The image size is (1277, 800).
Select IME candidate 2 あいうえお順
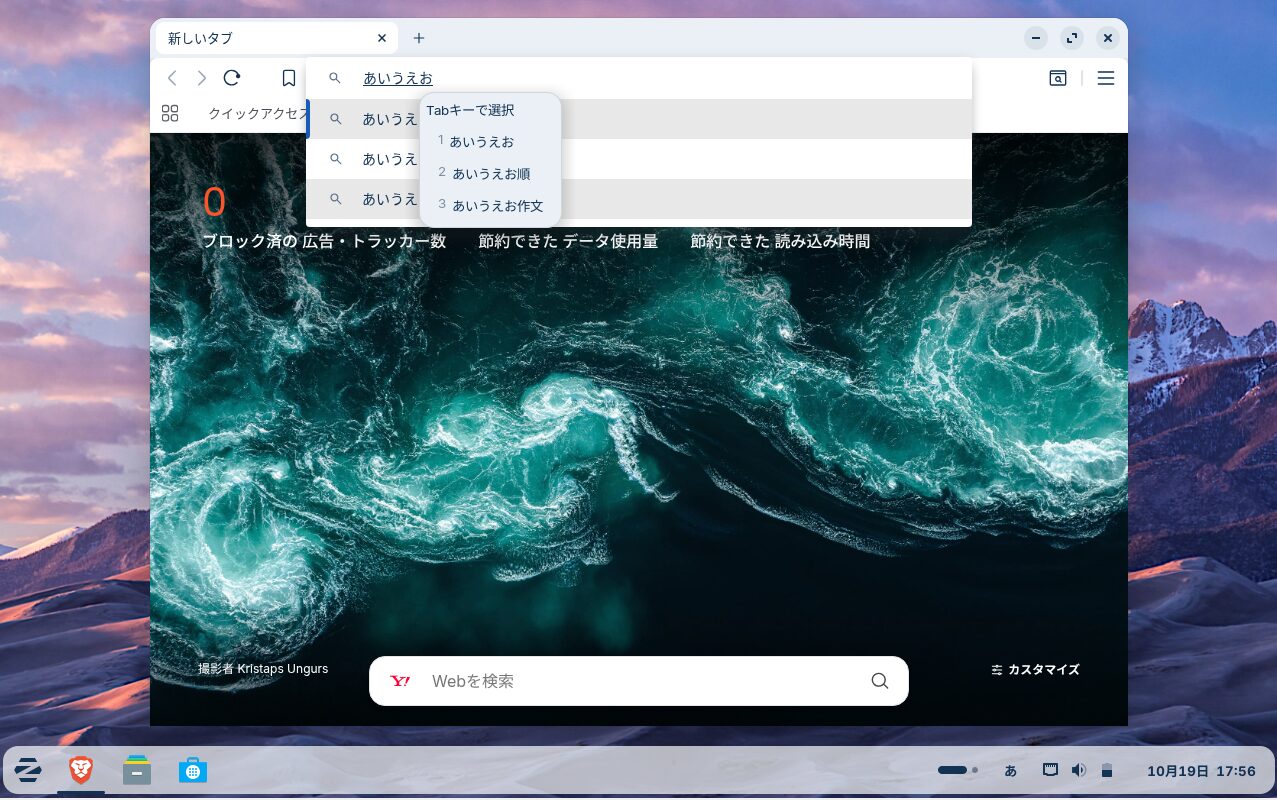(490, 174)
